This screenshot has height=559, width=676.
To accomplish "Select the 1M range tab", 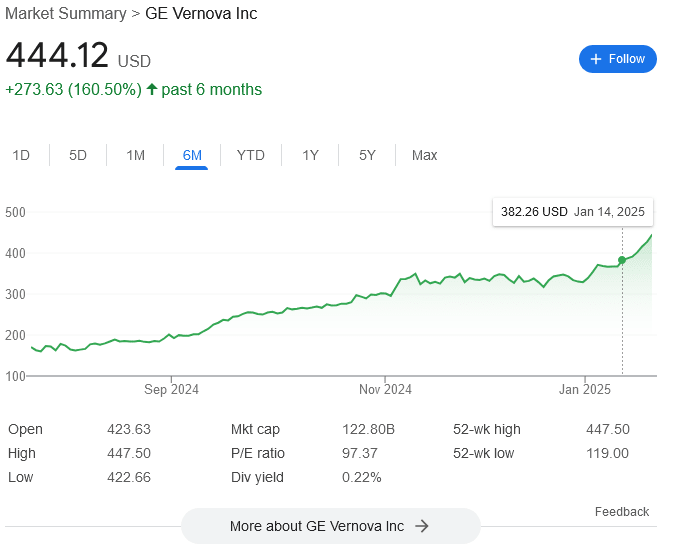I will point(136,155).
